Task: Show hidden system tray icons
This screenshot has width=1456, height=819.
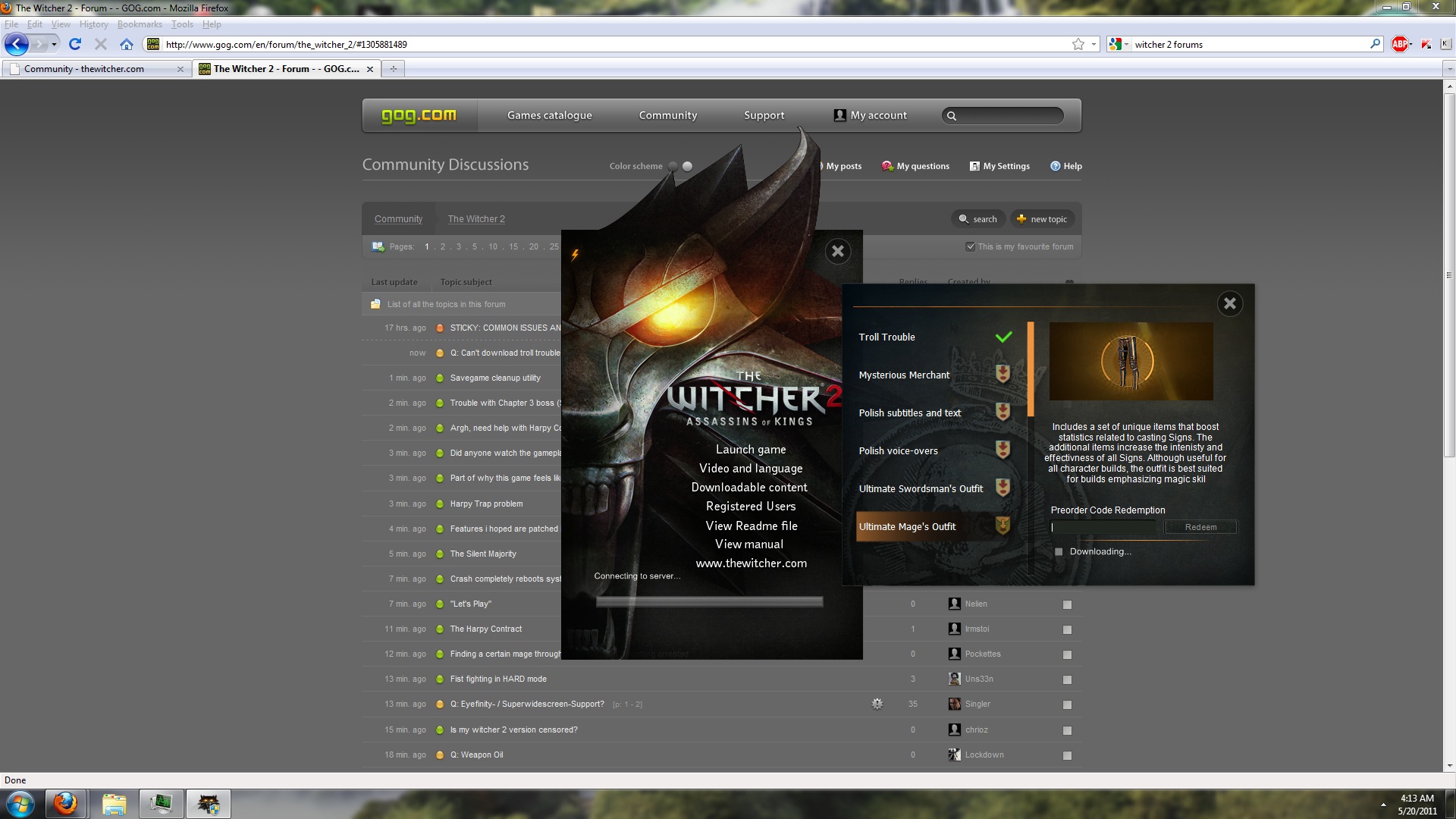Action: coord(1383,805)
